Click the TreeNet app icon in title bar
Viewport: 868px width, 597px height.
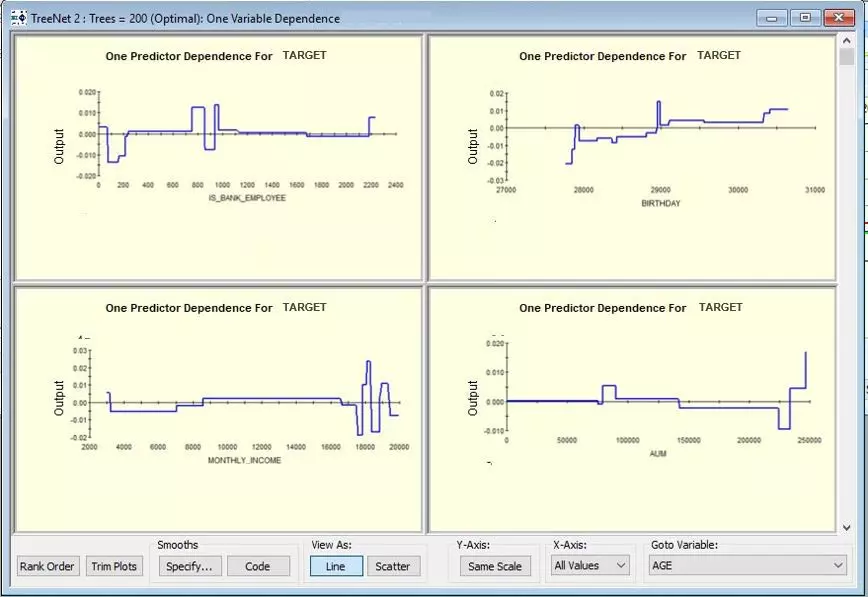[18, 18]
